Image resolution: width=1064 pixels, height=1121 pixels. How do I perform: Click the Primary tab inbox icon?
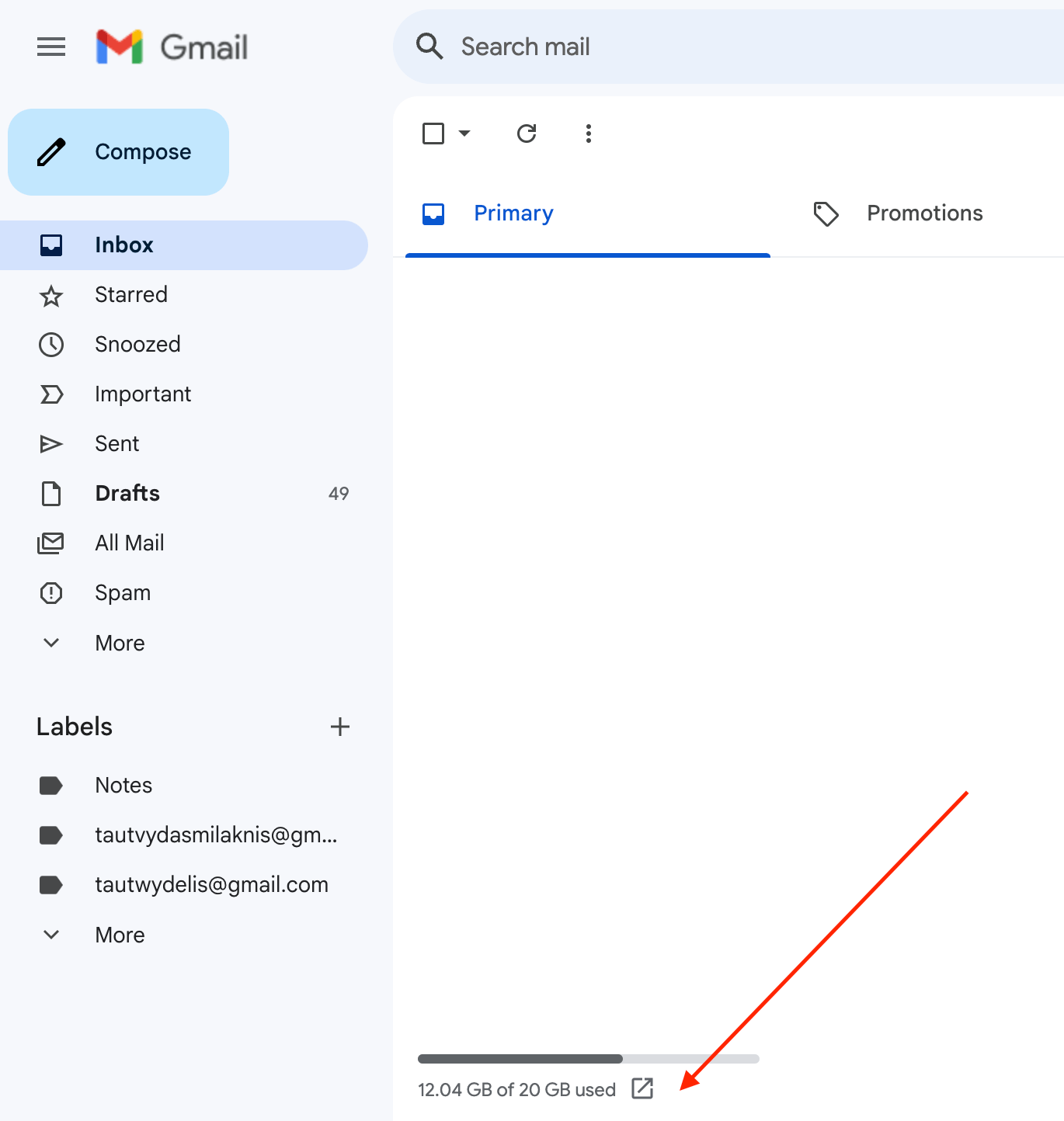[x=433, y=213]
